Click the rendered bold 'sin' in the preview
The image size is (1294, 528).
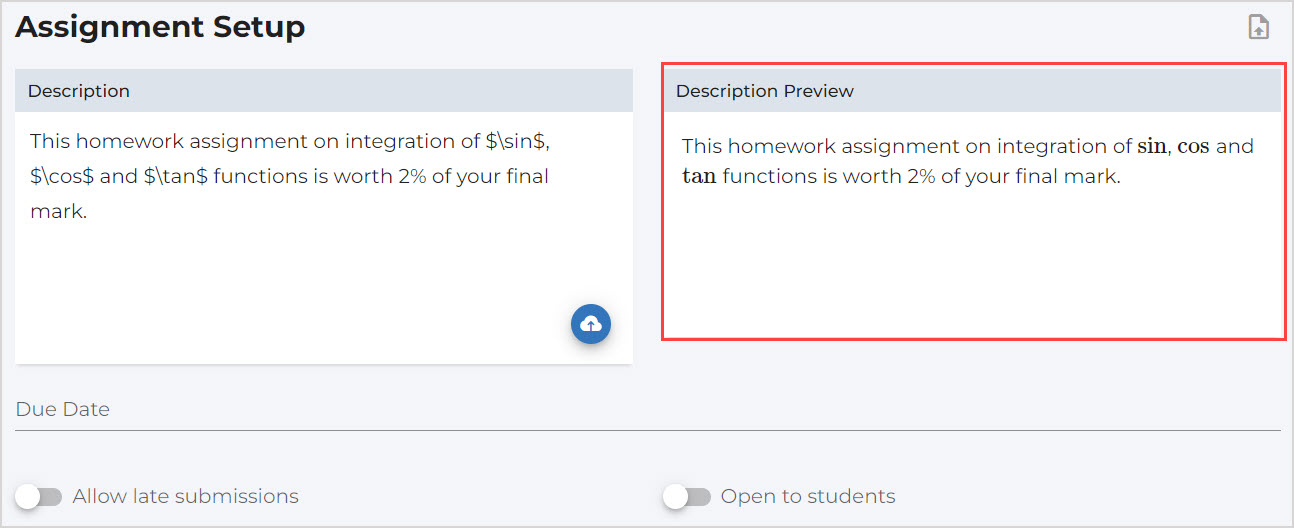[1152, 147]
